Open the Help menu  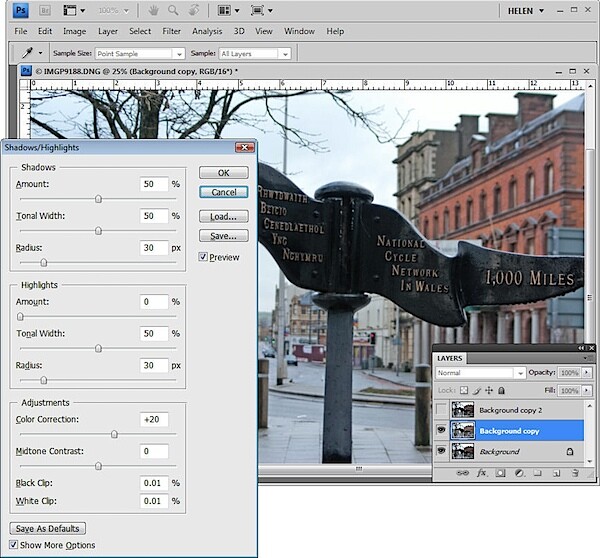point(335,31)
